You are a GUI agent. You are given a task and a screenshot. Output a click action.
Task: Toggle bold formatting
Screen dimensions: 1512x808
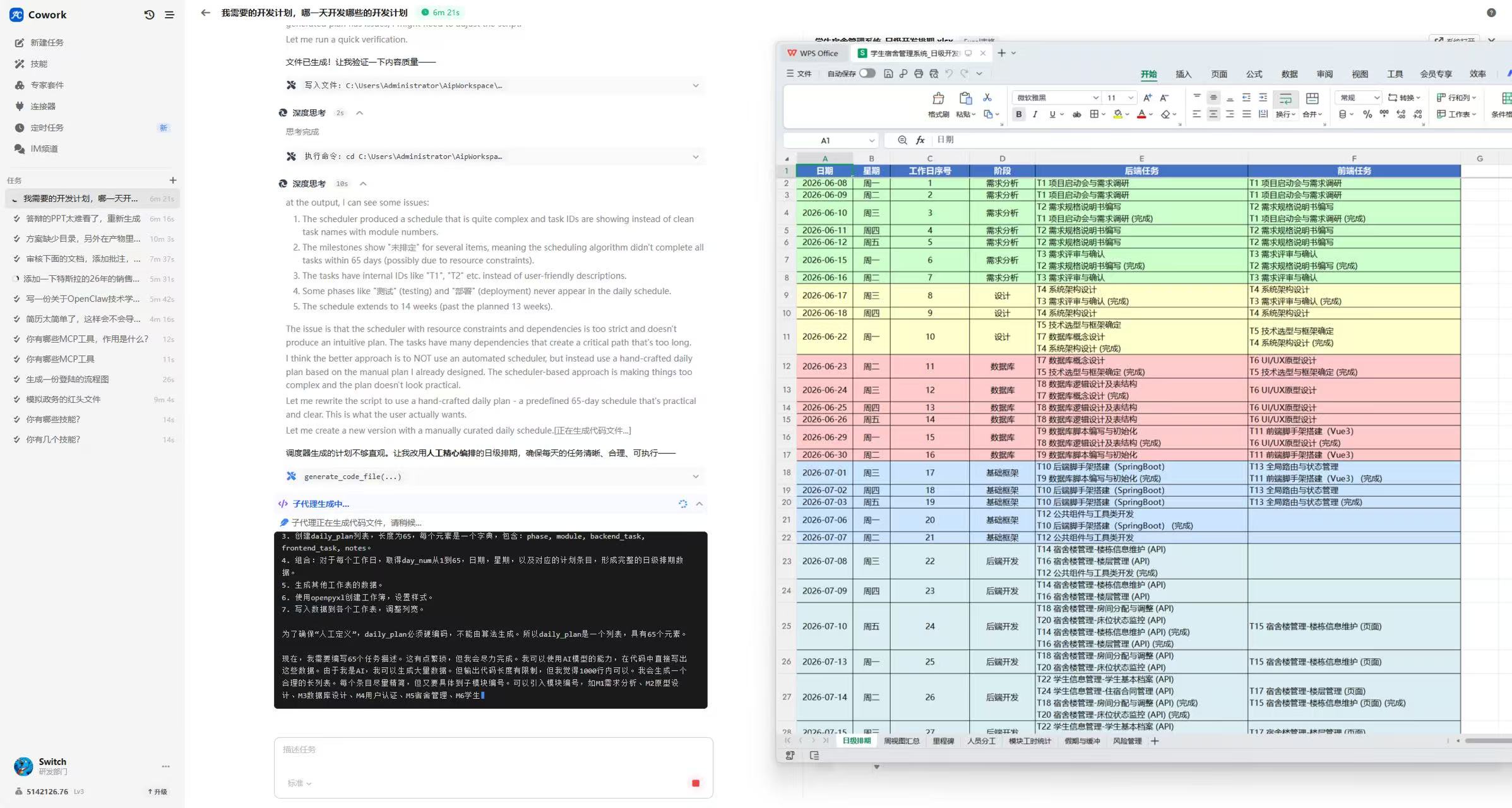[1018, 114]
